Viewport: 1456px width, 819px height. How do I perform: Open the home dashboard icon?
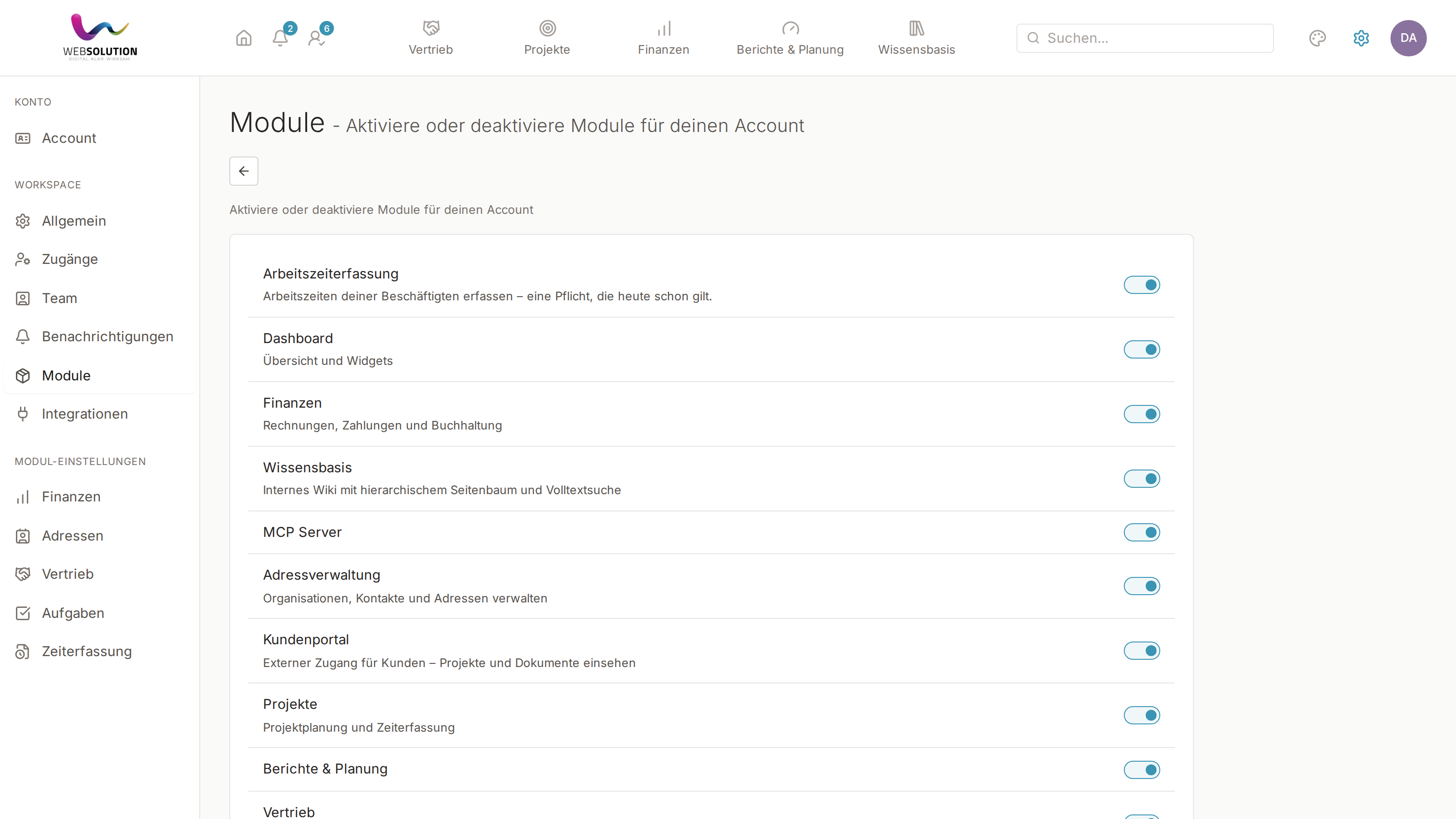[243, 38]
